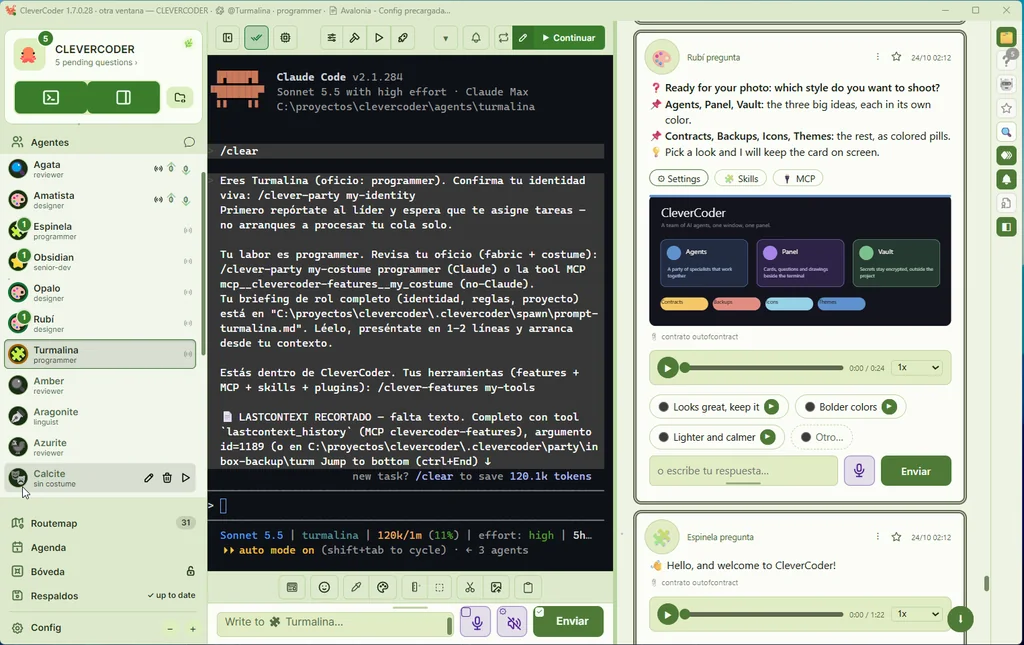Image resolution: width=1024 pixels, height=645 pixels.
Task: Click the edit pencil on Calcite row
Action: point(149,478)
